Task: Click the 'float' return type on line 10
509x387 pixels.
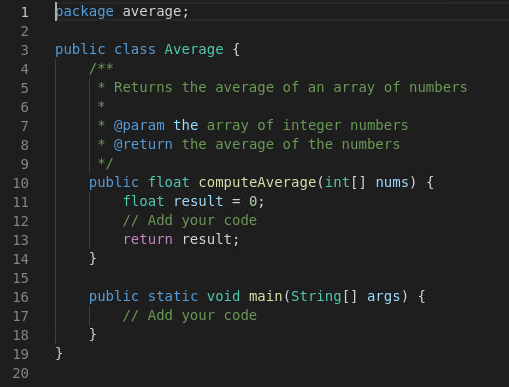Action: click(169, 182)
